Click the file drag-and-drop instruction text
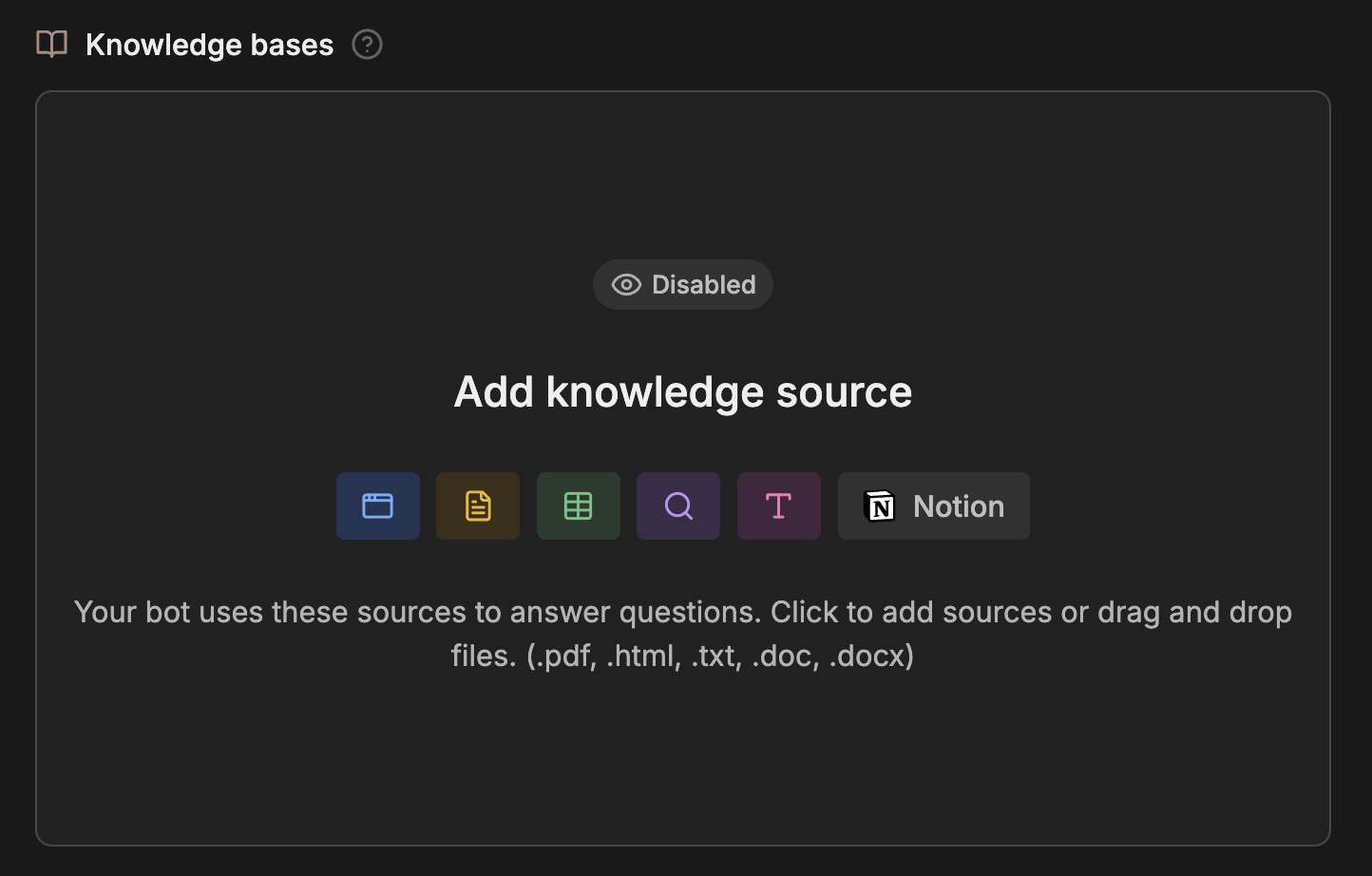The width and height of the screenshot is (1372, 876). point(682,633)
